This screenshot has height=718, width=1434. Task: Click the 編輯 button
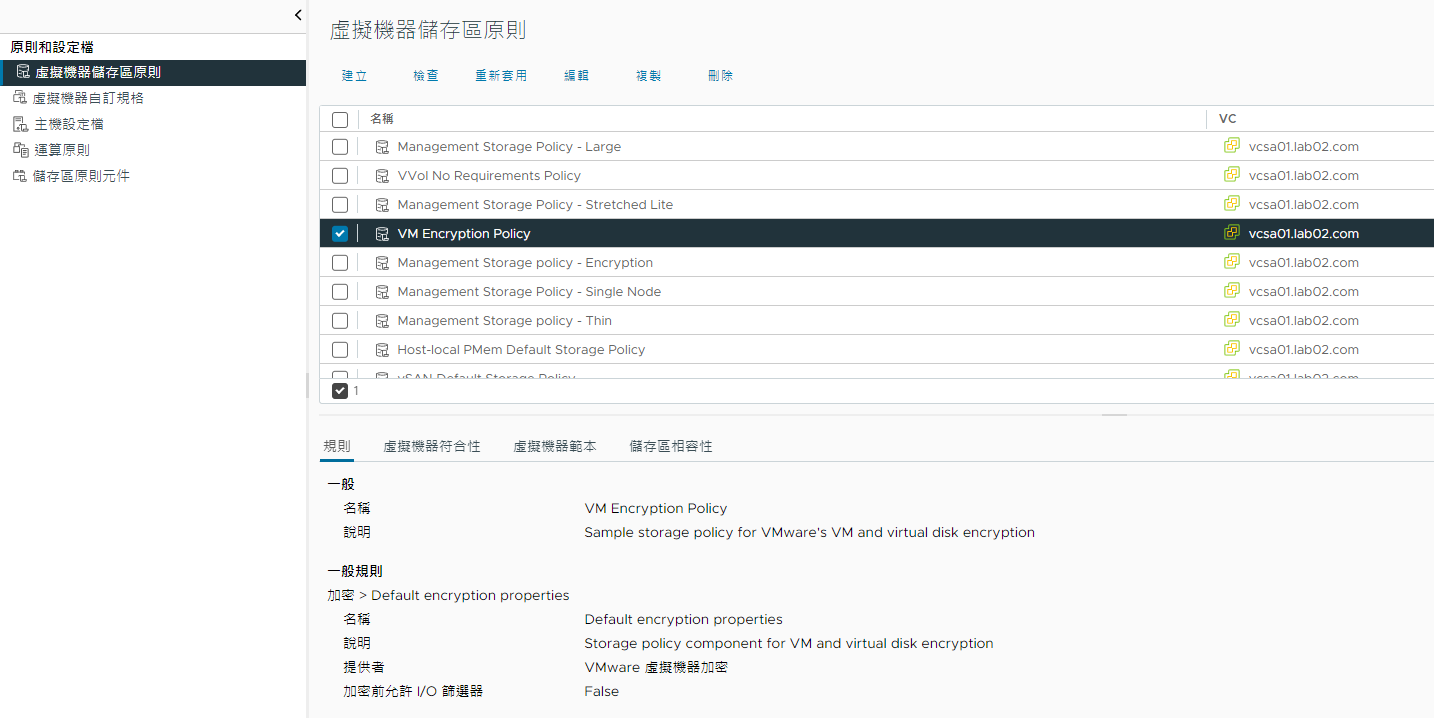click(577, 76)
